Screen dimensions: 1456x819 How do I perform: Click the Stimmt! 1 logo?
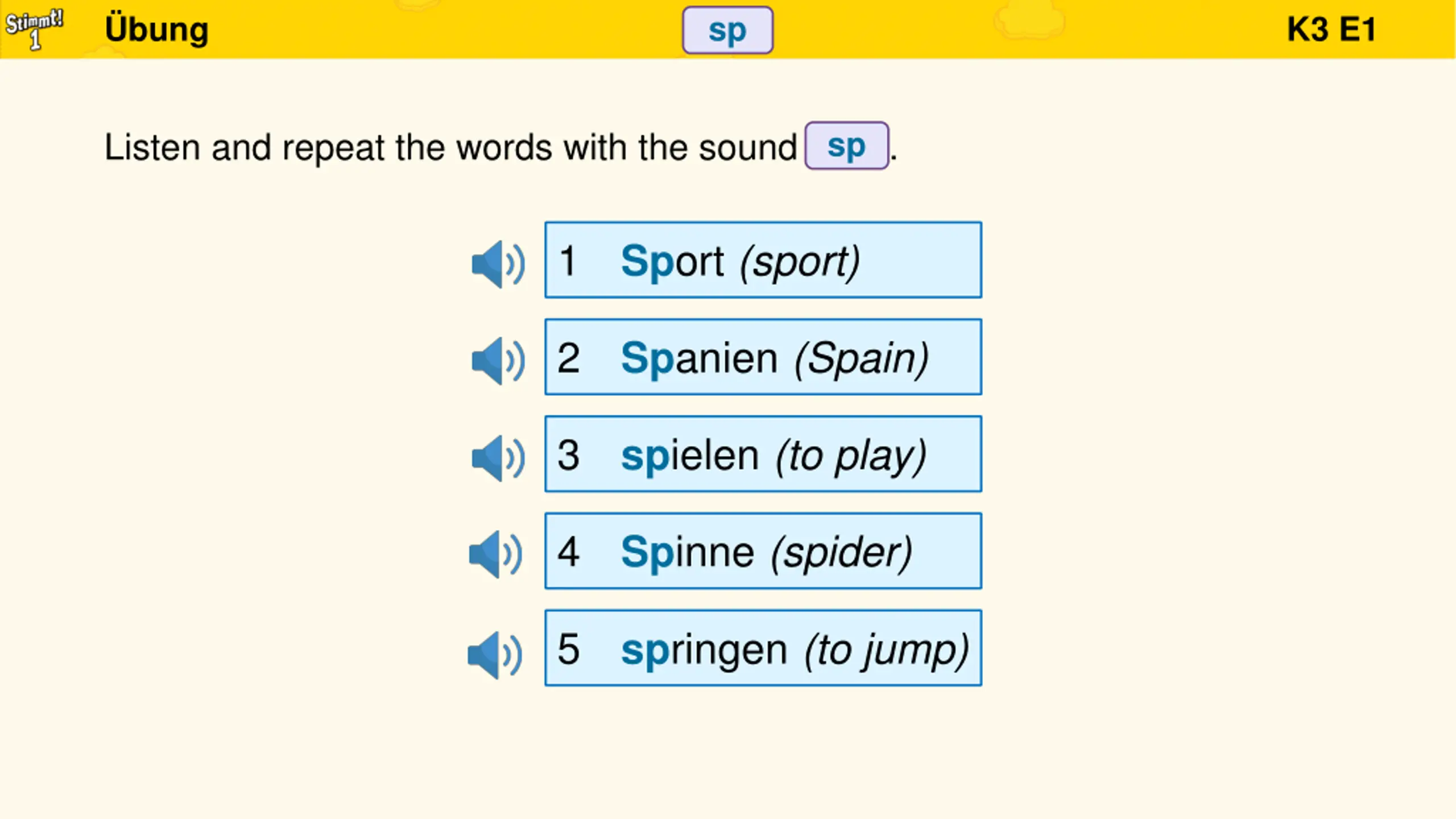pyautogui.click(x=34, y=29)
